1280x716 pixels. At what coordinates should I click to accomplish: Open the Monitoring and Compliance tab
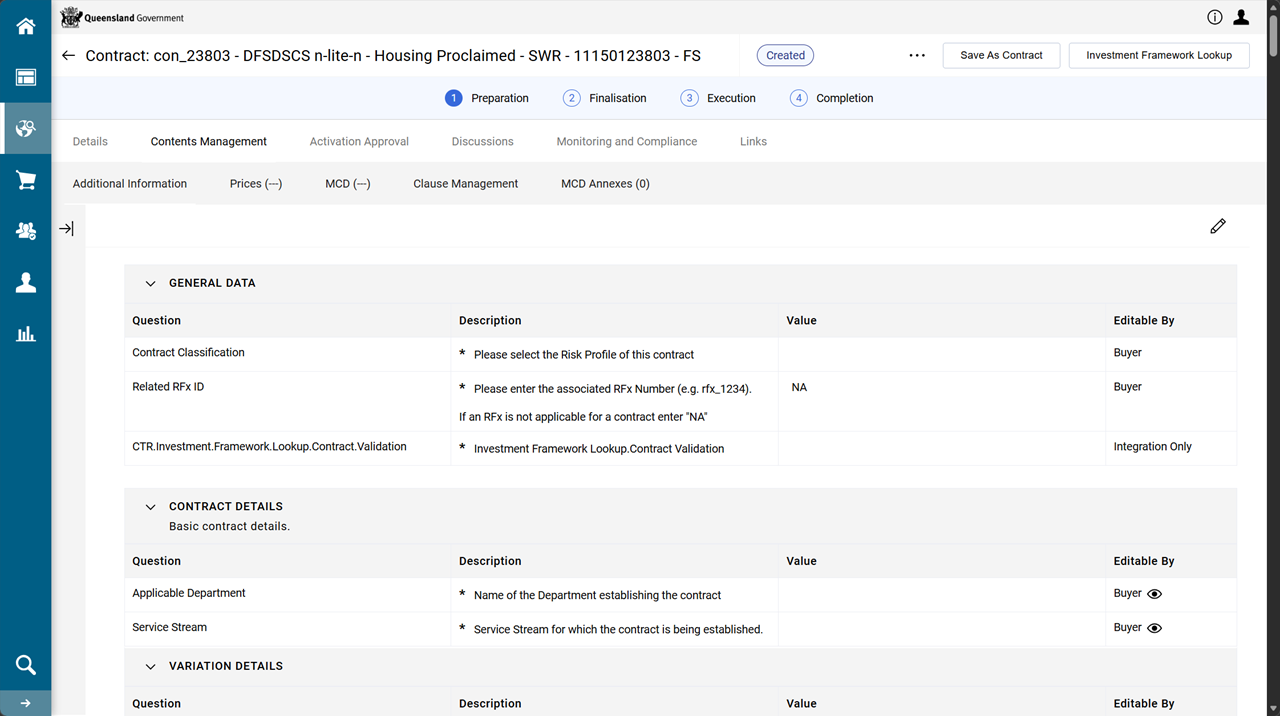click(626, 142)
